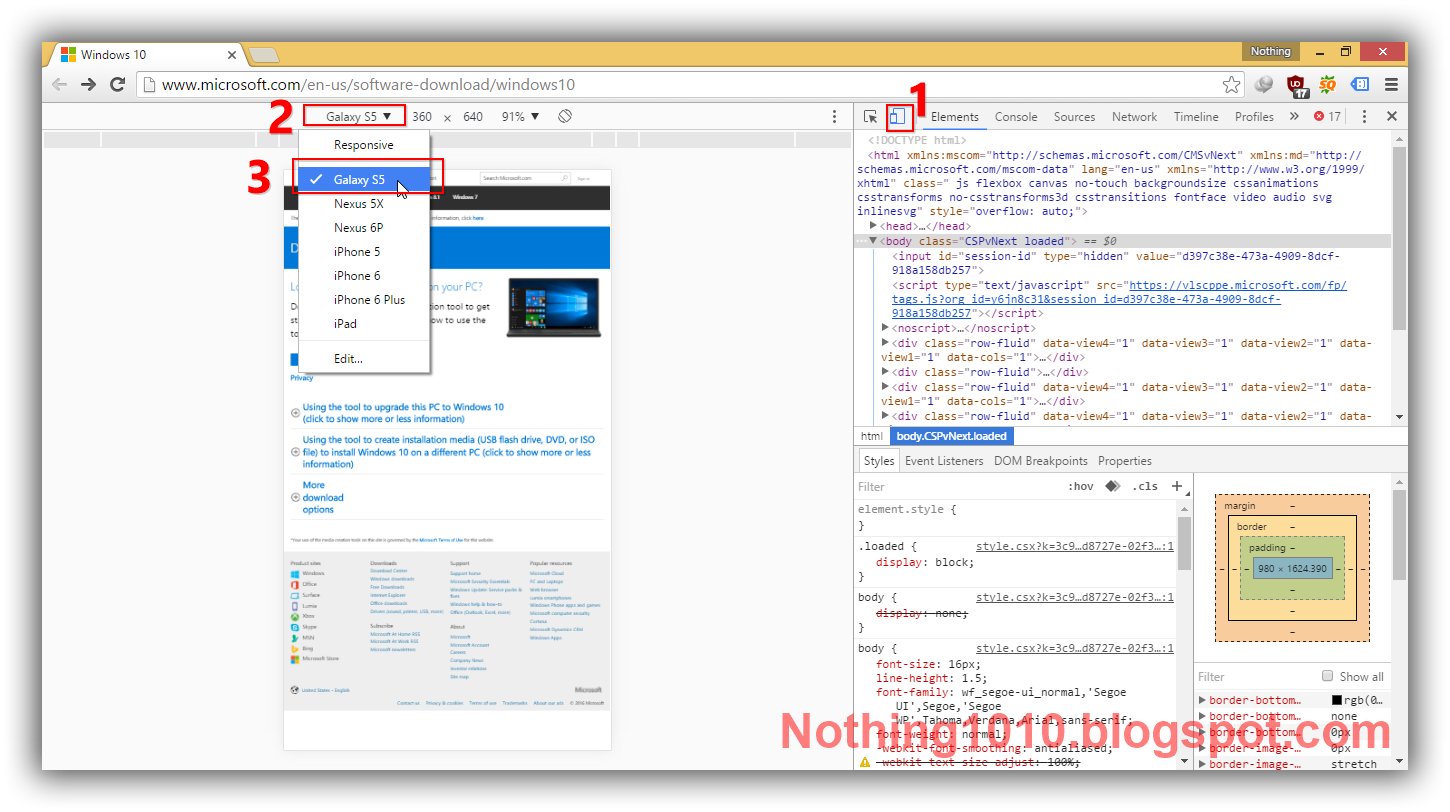Viewport: 1450px width, 812px height.
Task: Toggle the :hov element state button
Action: [1081, 487]
